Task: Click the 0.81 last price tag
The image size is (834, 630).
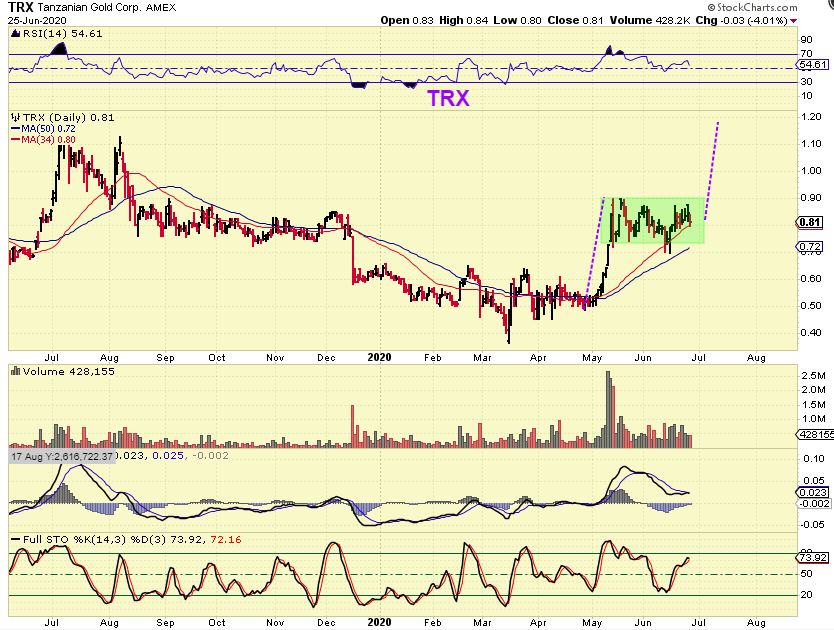Action: pyautogui.click(x=810, y=222)
